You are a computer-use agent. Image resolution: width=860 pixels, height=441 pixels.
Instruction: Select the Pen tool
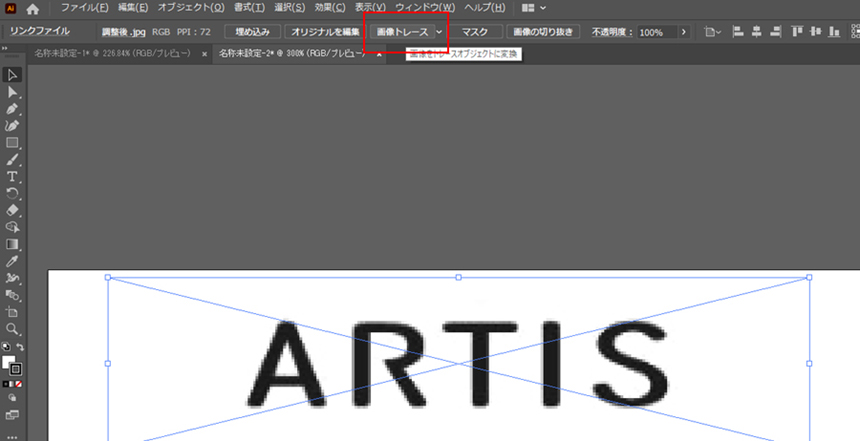(12, 109)
